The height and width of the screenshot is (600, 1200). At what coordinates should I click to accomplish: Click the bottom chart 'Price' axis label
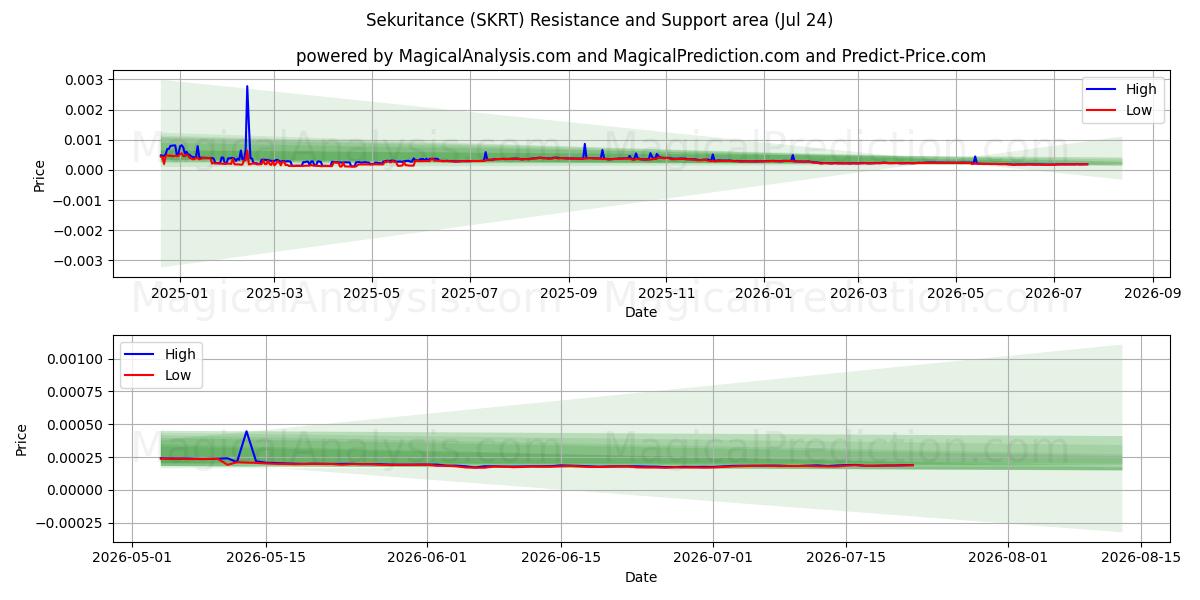(22, 440)
